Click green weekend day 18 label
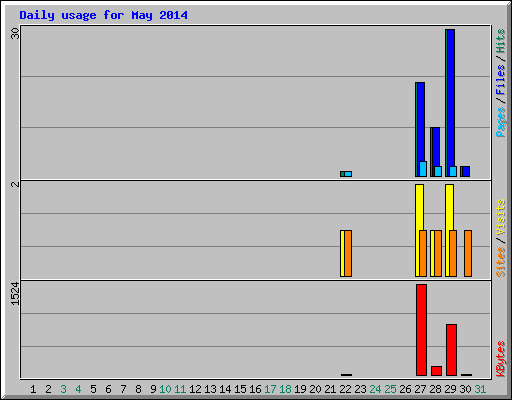The height and width of the screenshot is (400, 512). click(x=285, y=389)
